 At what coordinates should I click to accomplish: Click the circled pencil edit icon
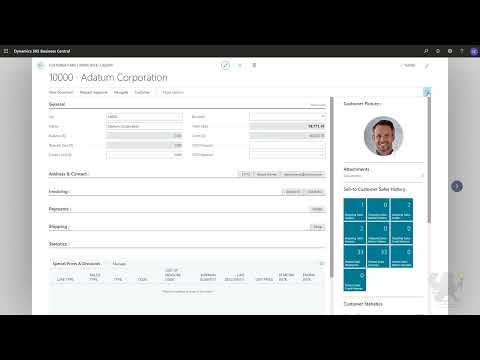coord(225,65)
